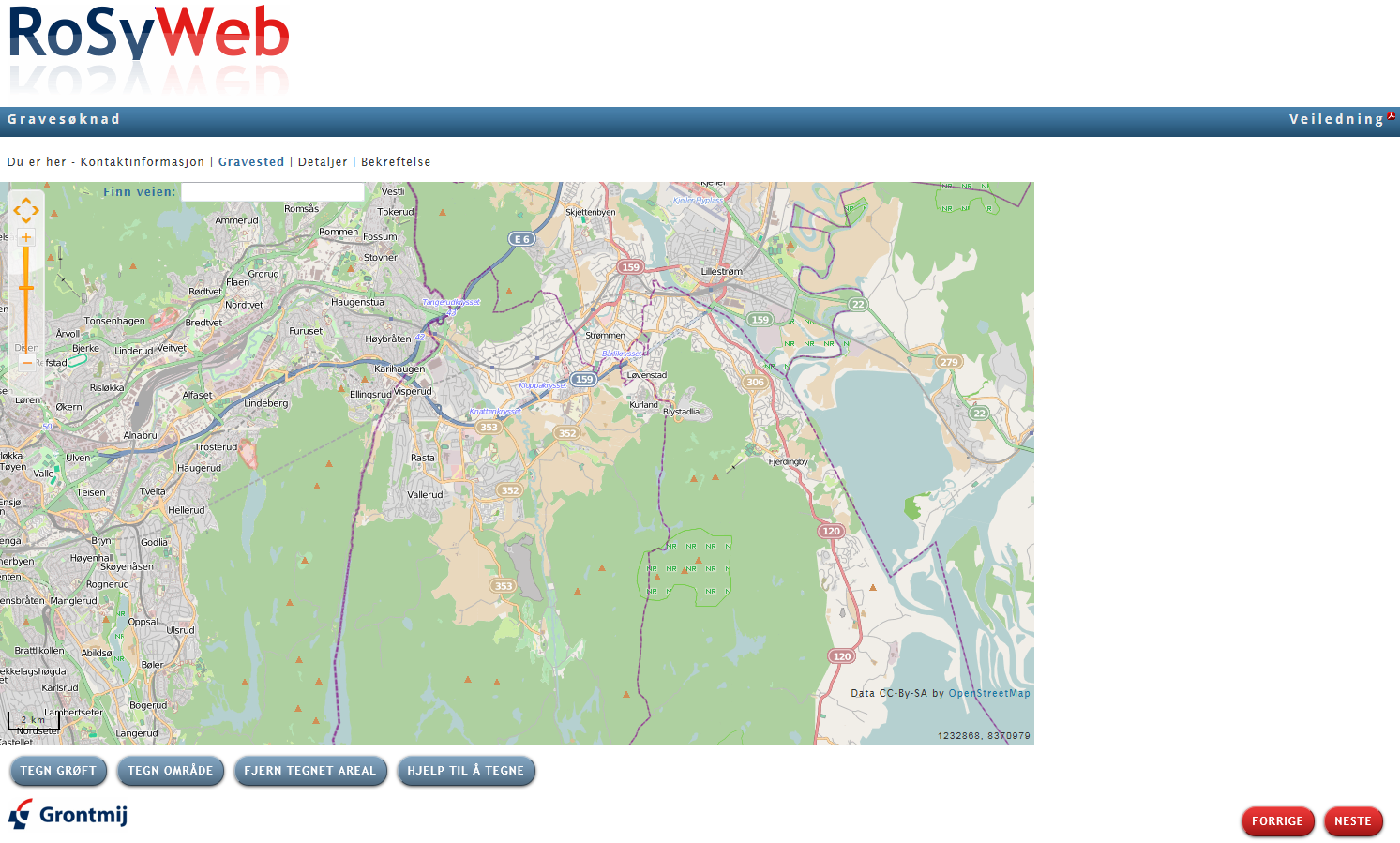Click the Haugenstua label on the map

click(357, 302)
